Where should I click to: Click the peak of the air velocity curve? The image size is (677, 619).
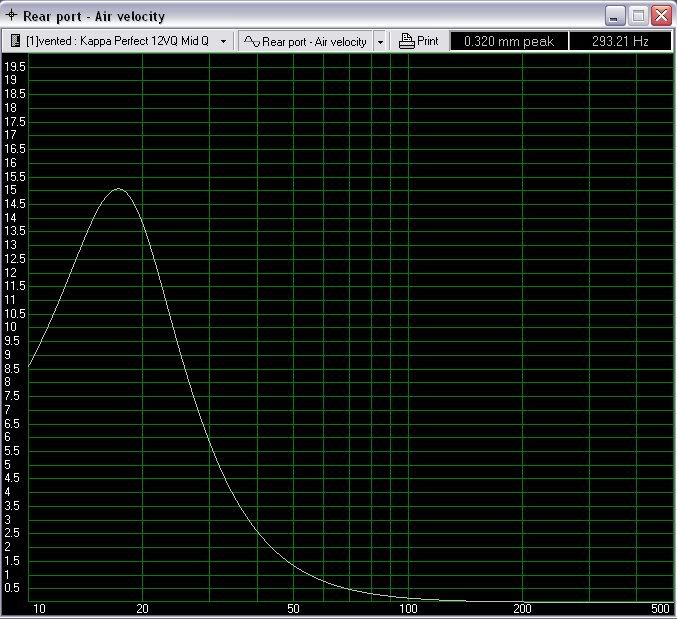click(119, 189)
